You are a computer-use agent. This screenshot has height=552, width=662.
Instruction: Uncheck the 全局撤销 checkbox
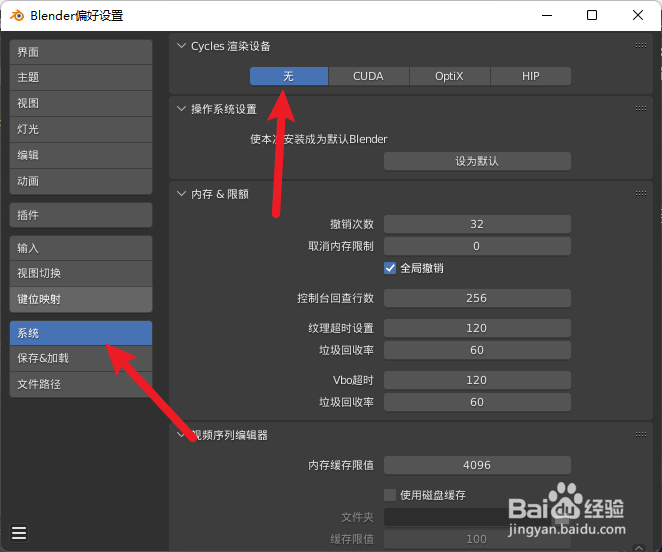[390, 268]
